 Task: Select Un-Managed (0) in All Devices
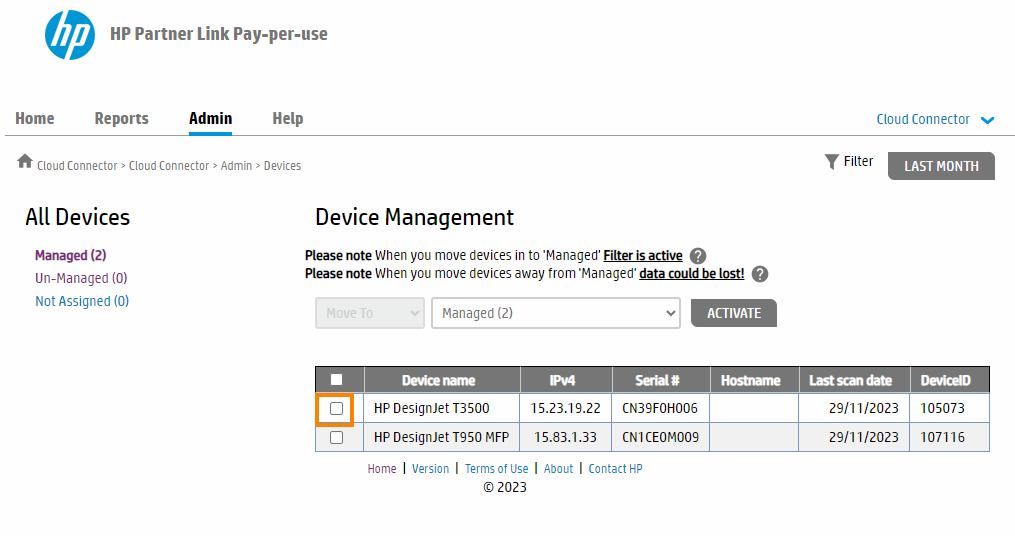(81, 278)
